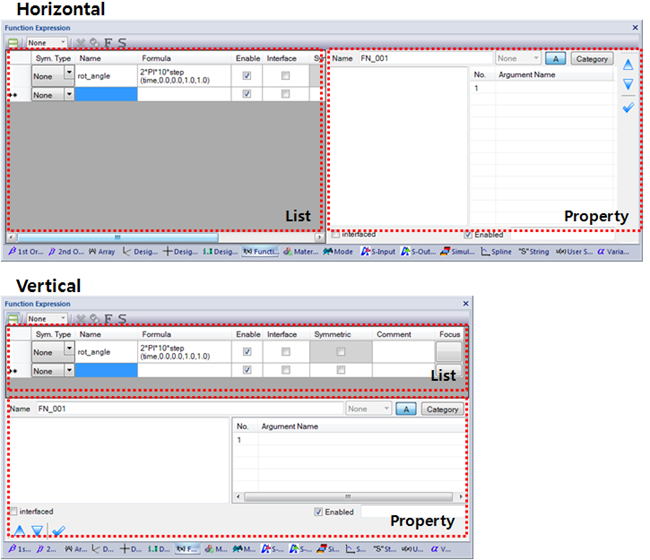Click Focus button for rot_angle, Vertical list
650x560 pixels.
(x=448, y=352)
